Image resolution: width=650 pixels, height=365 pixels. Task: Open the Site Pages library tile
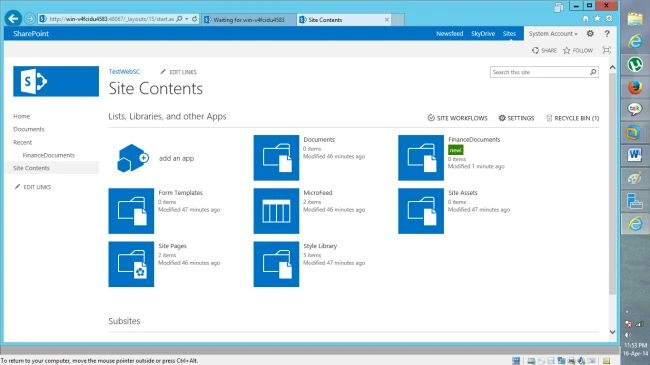coord(131,264)
